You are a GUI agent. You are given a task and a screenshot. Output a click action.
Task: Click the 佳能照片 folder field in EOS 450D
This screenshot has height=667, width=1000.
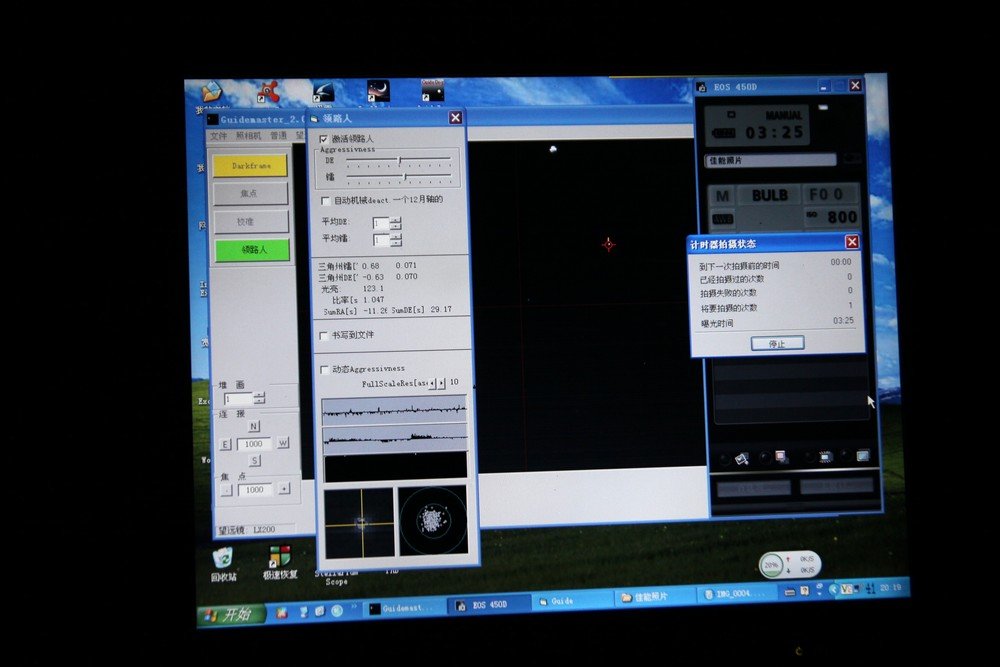[x=770, y=161]
